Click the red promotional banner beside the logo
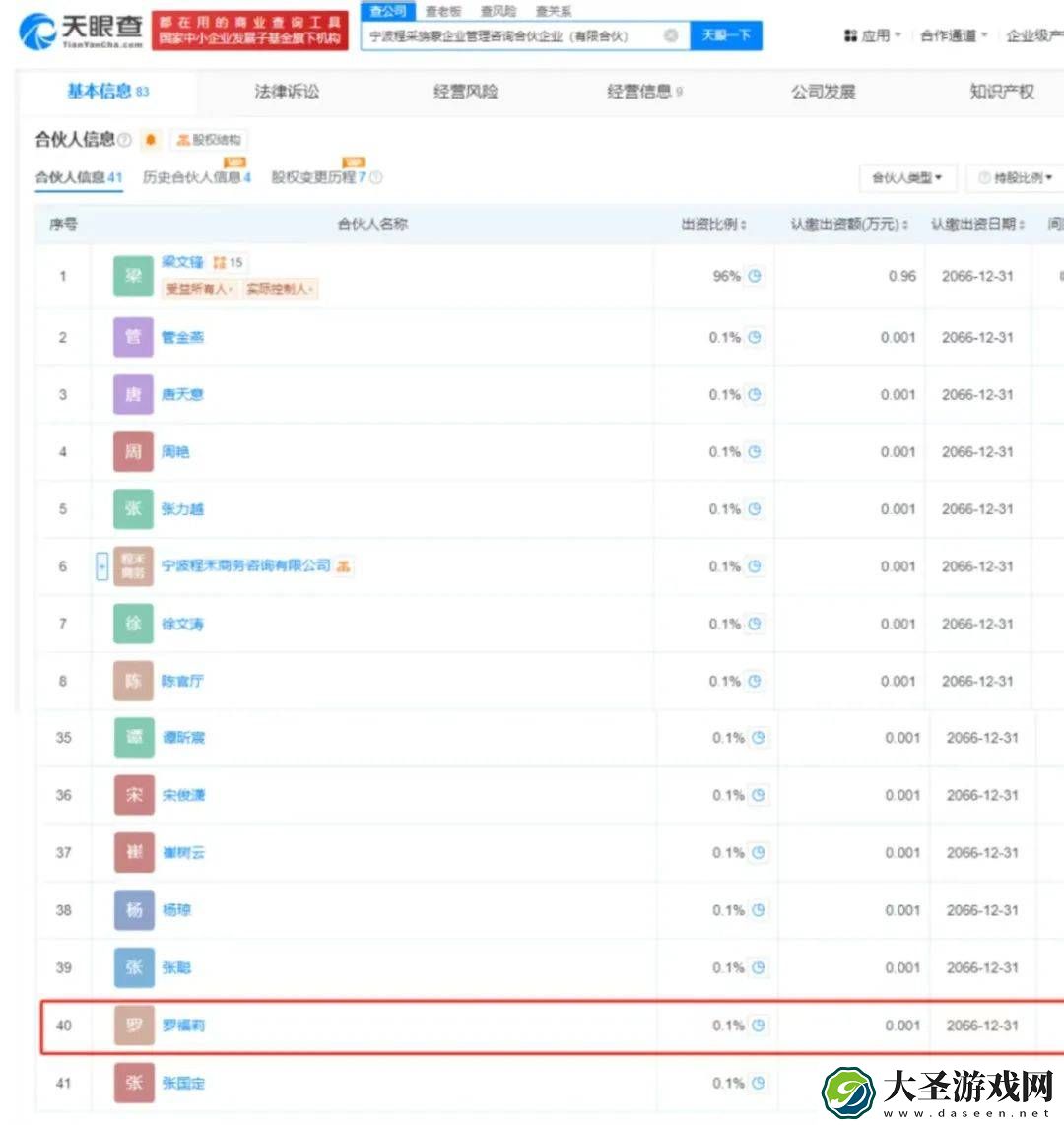Viewport: 1064px width, 1125px height. [x=249, y=31]
